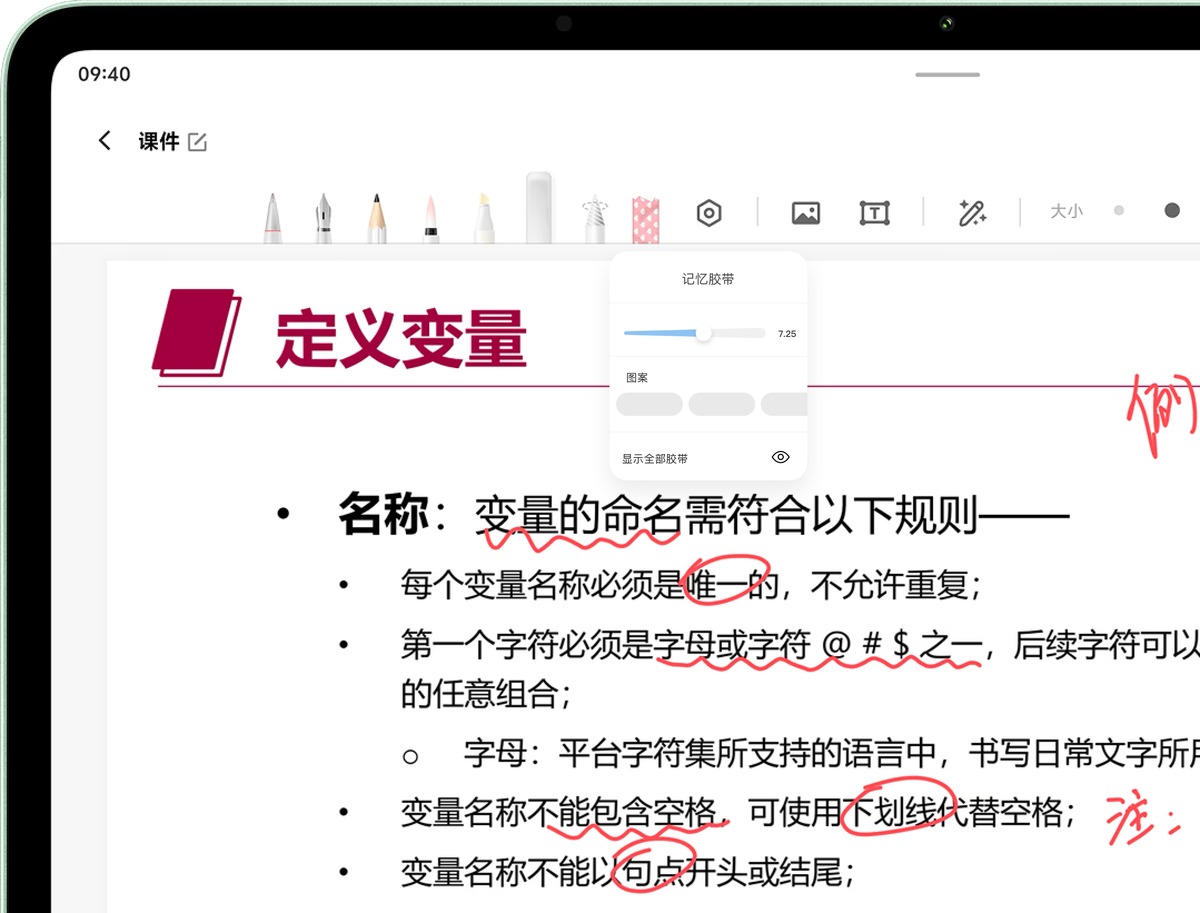Tap the grabber bar at screen top
The height and width of the screenshot is (913, 1200).
click(x=948, y=74)
